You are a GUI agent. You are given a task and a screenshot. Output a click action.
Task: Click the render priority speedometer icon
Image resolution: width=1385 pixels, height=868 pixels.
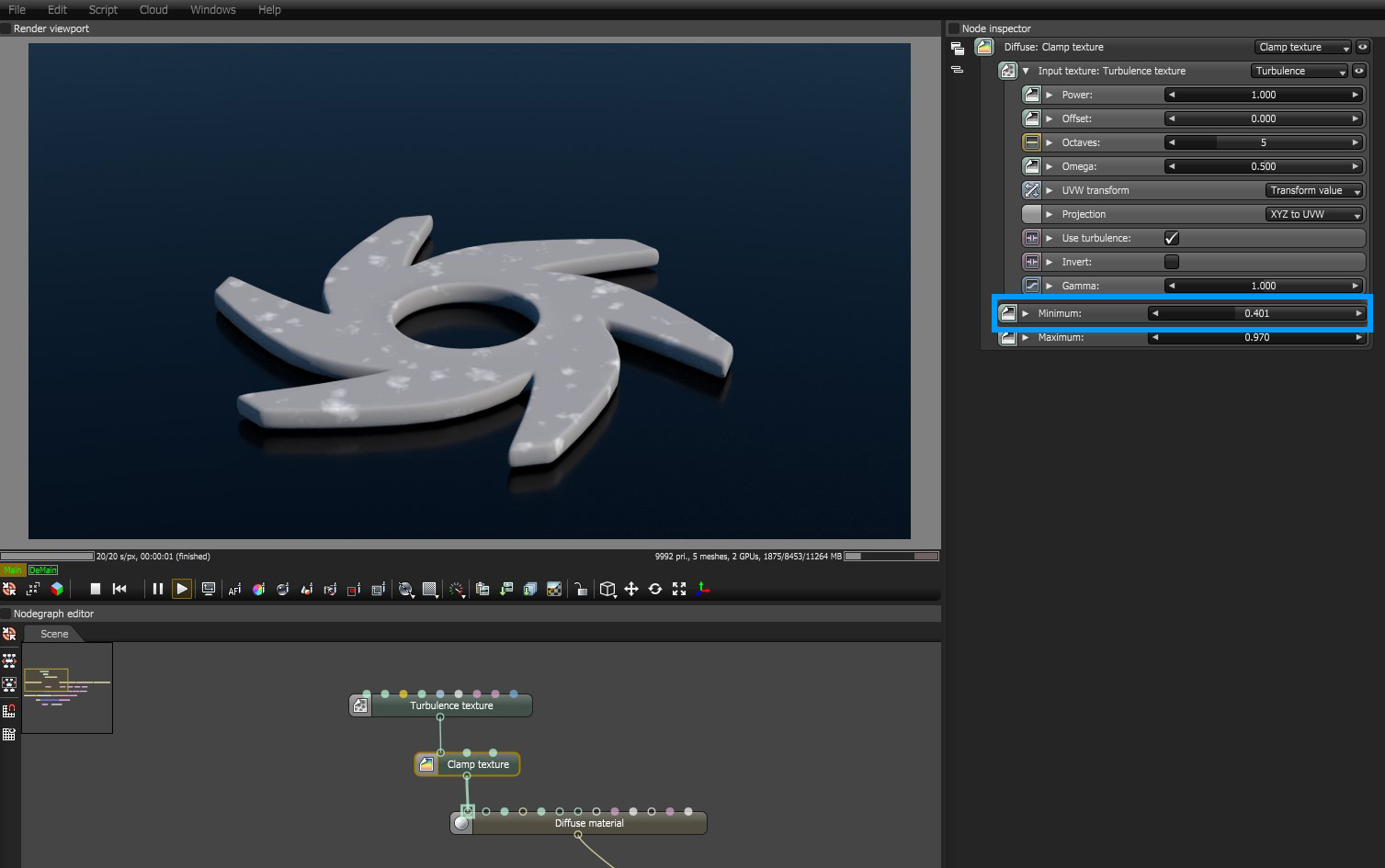click(x=457, y=590)
